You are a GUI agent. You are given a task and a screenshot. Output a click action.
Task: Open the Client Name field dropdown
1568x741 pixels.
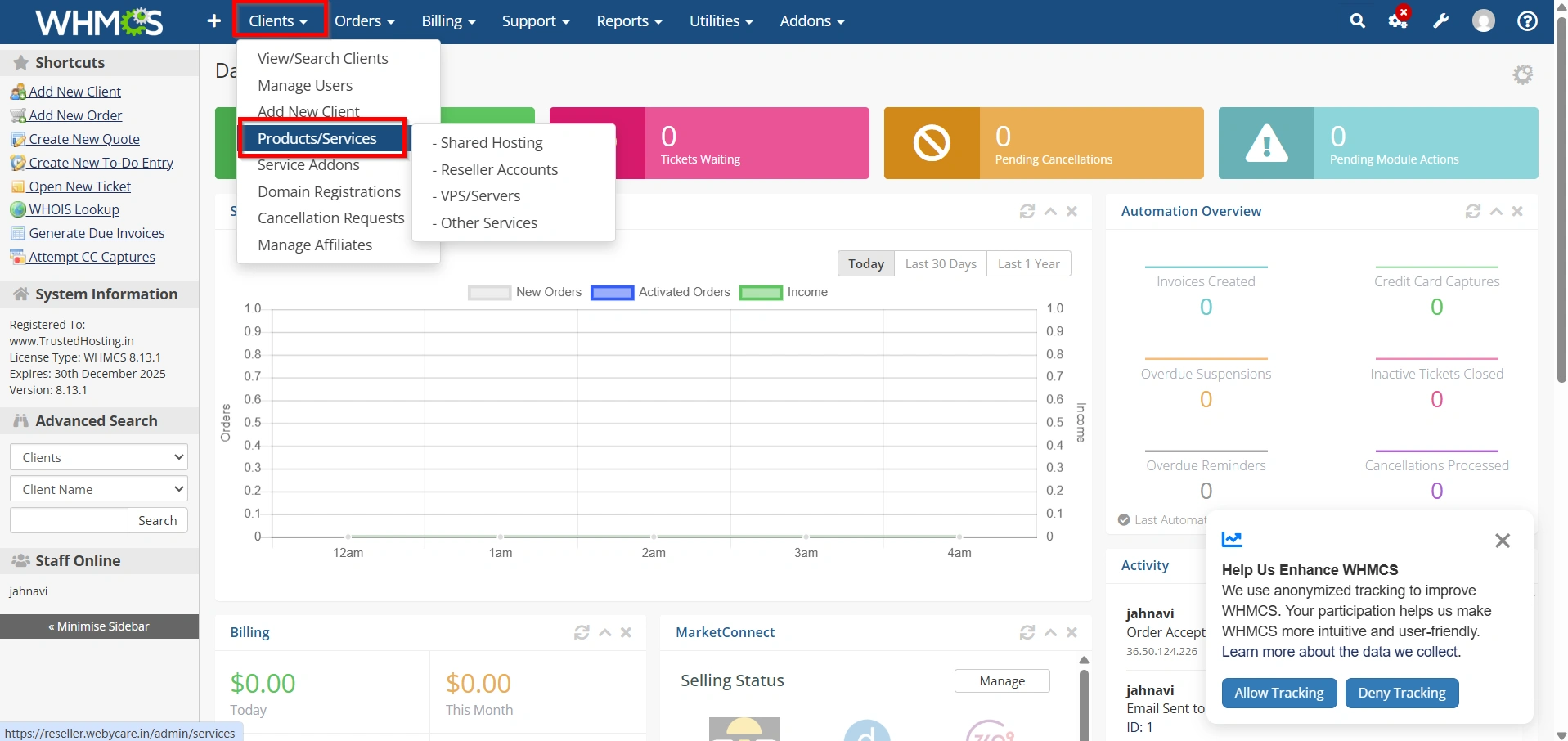pos(99,489)
